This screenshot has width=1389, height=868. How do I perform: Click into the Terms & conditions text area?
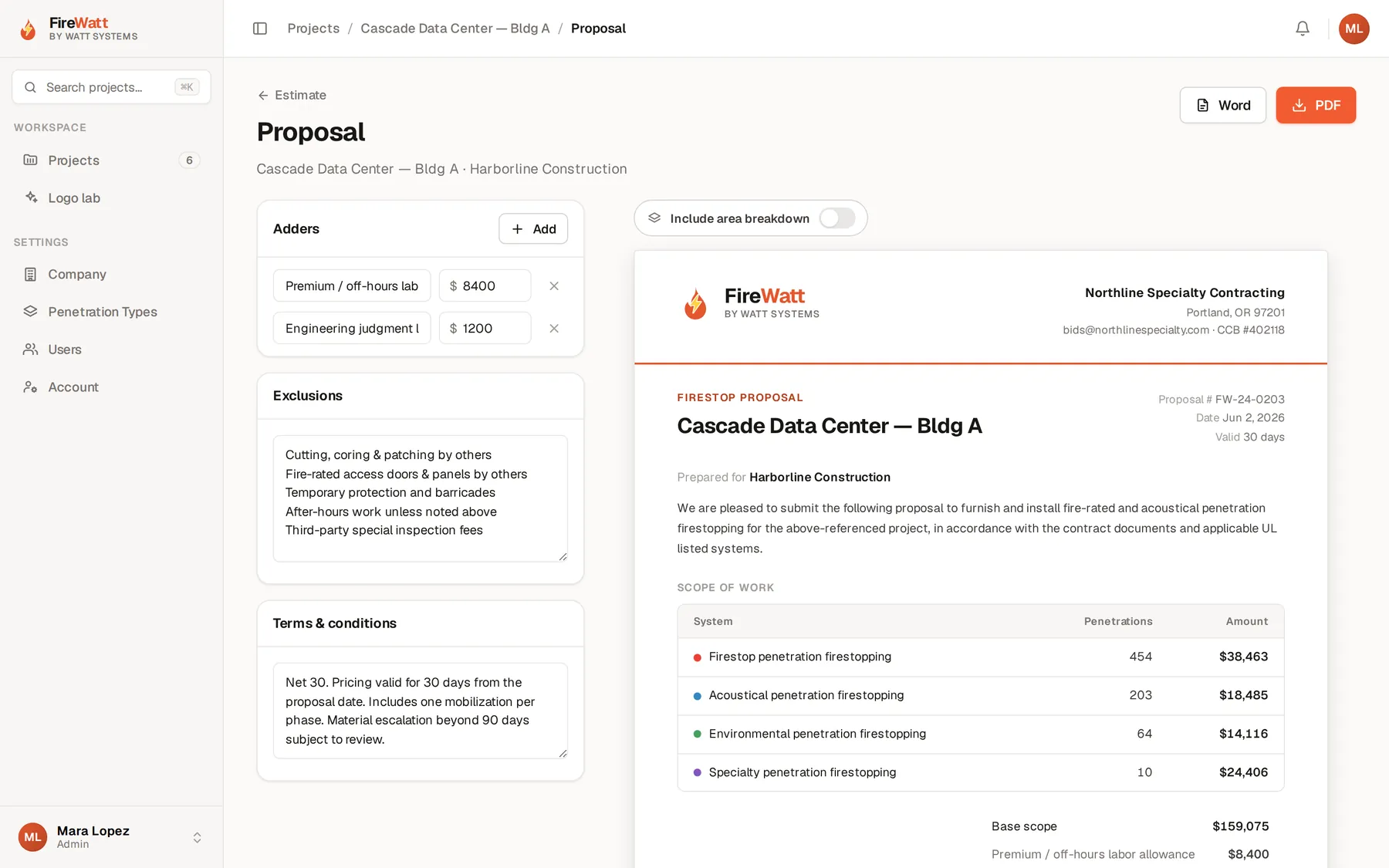tap(421, 711)
